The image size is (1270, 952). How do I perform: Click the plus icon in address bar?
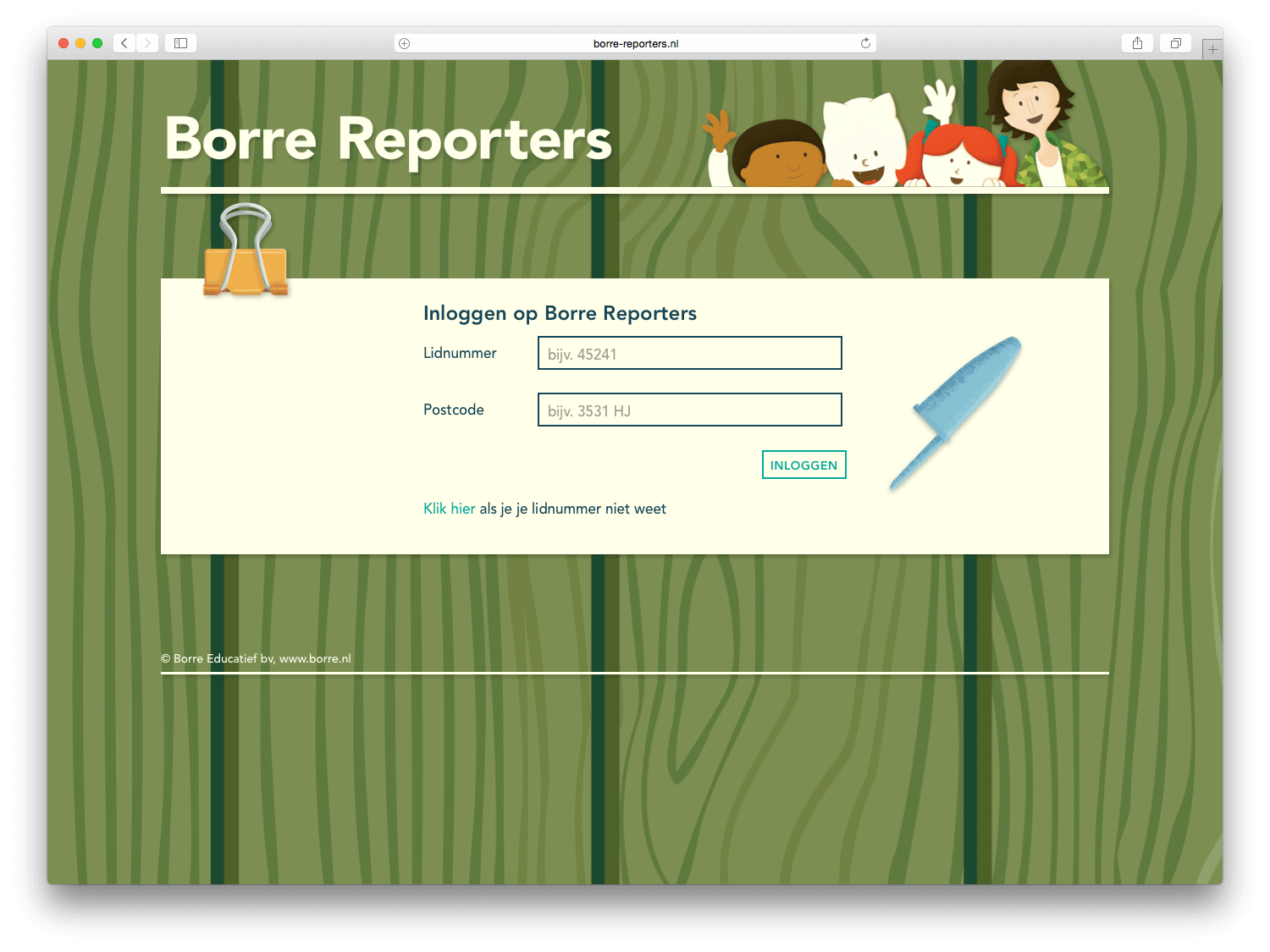(405, 43)
